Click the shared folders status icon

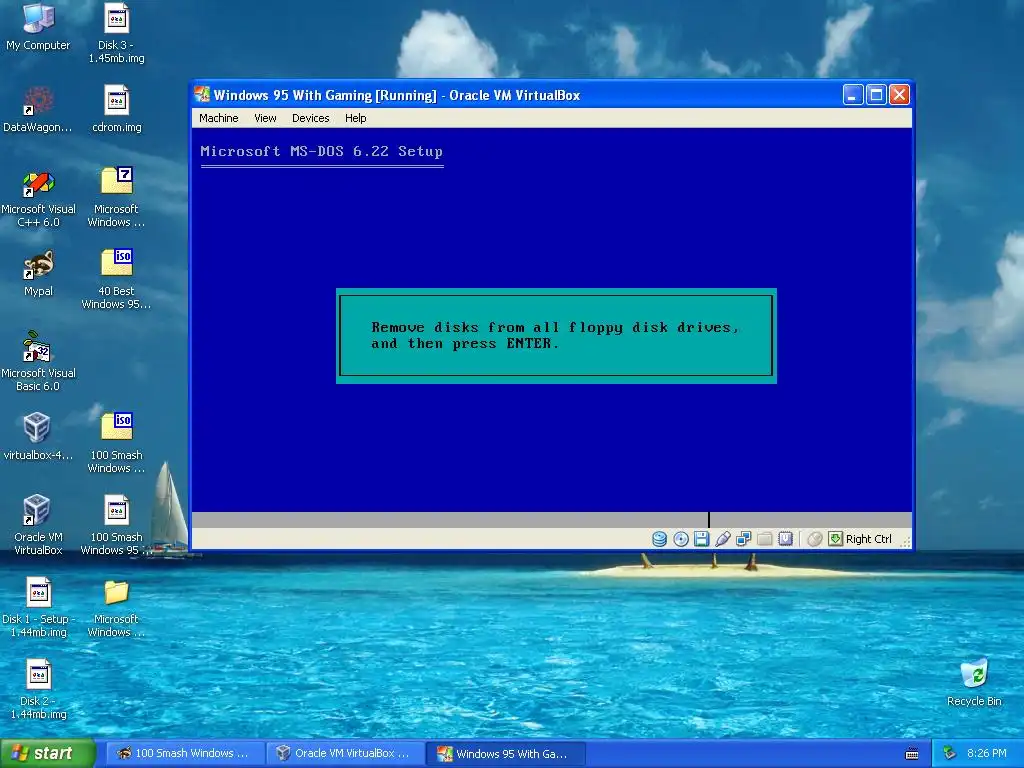pos(765,539)
